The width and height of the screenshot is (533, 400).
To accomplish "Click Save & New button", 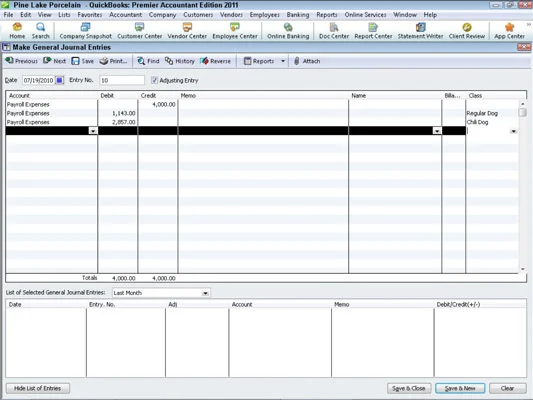I will (x=460, y=388).
